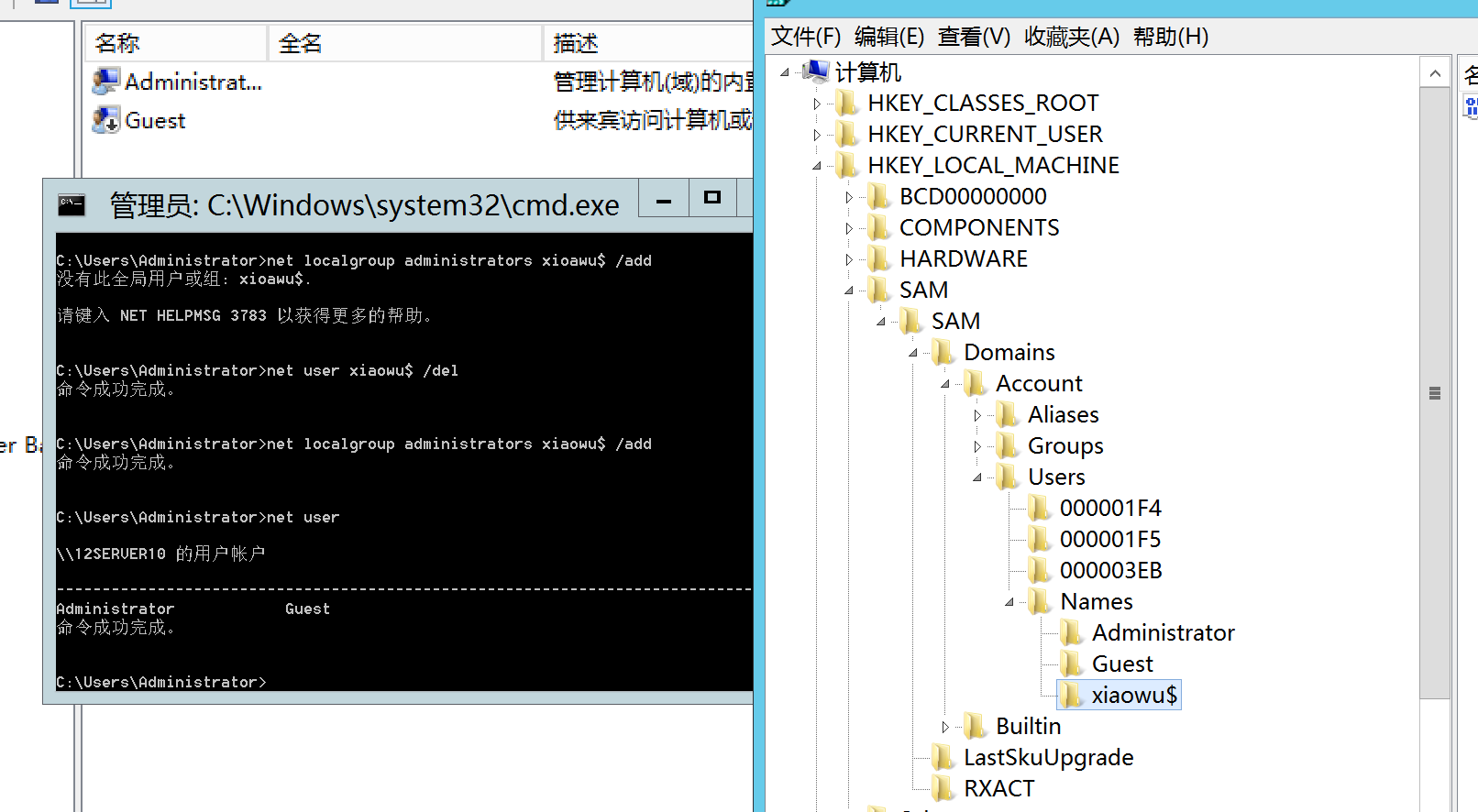Open the 查看(V) menu
Screen dimensions: 1478x812
point(973,37)
